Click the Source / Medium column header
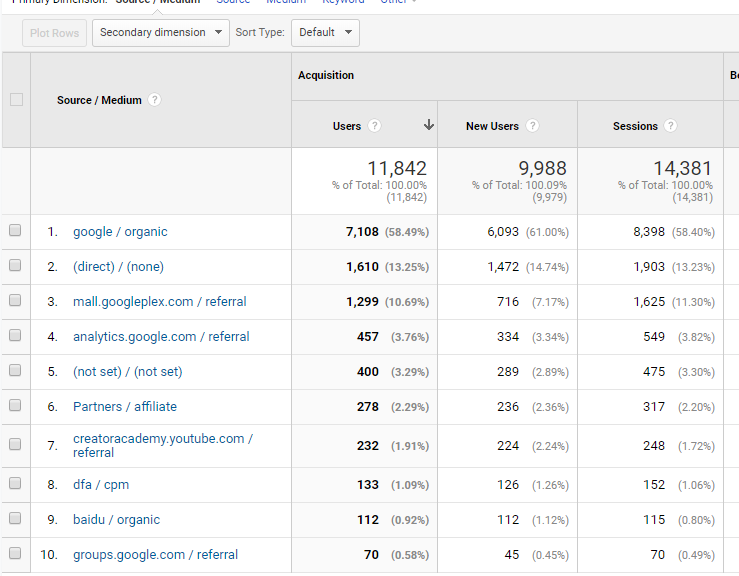This screenshot has width=739, height=576. (x=99, y=100)
